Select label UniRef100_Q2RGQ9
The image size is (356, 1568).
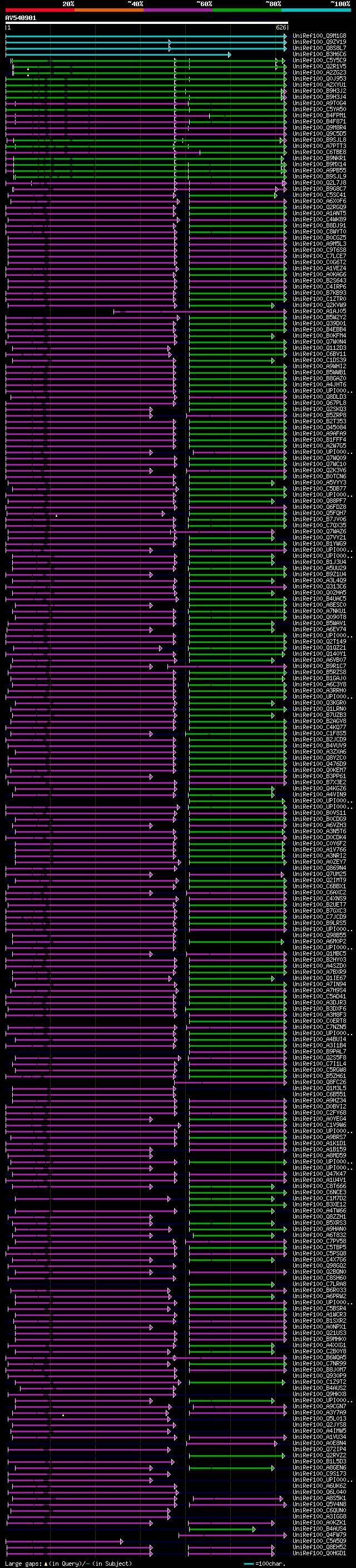click(x=319, y=207)
